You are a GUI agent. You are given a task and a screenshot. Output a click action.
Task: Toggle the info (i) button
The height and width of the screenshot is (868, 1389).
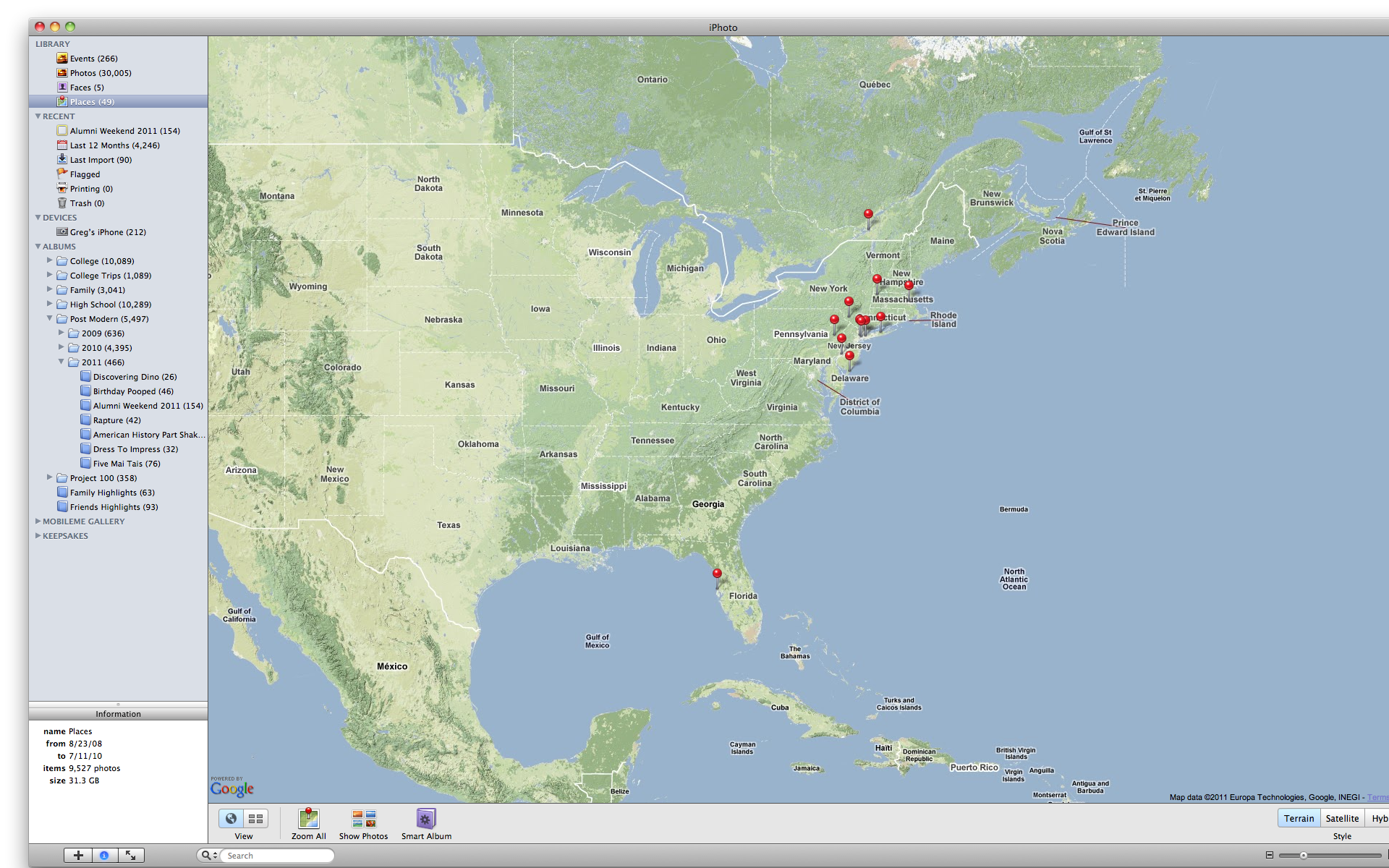pos(104,856)
